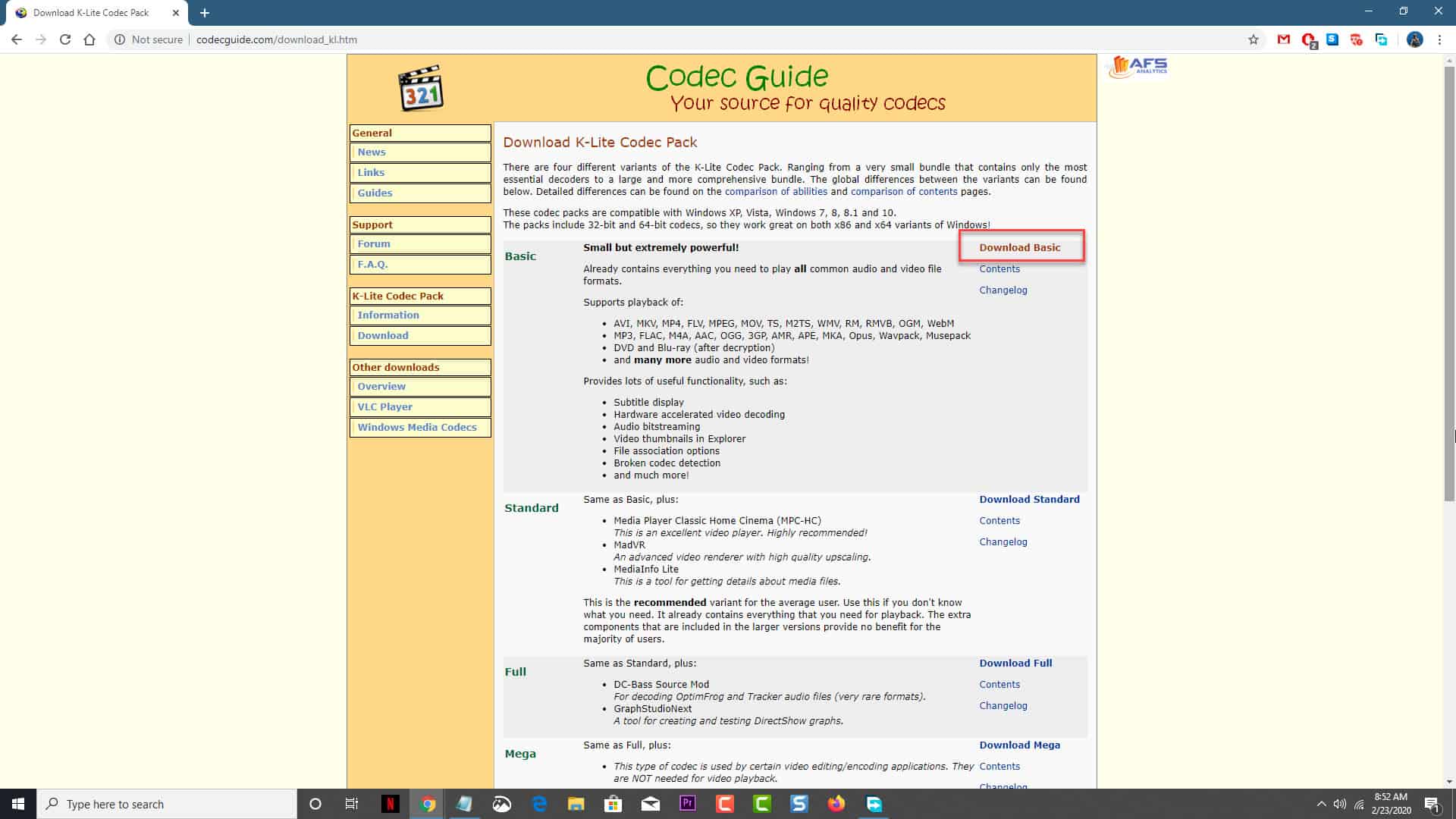The height and width of the screenshot is (819, 1456).
Task: Bookmark this page with the star icon
Action: coord(1254,39)
